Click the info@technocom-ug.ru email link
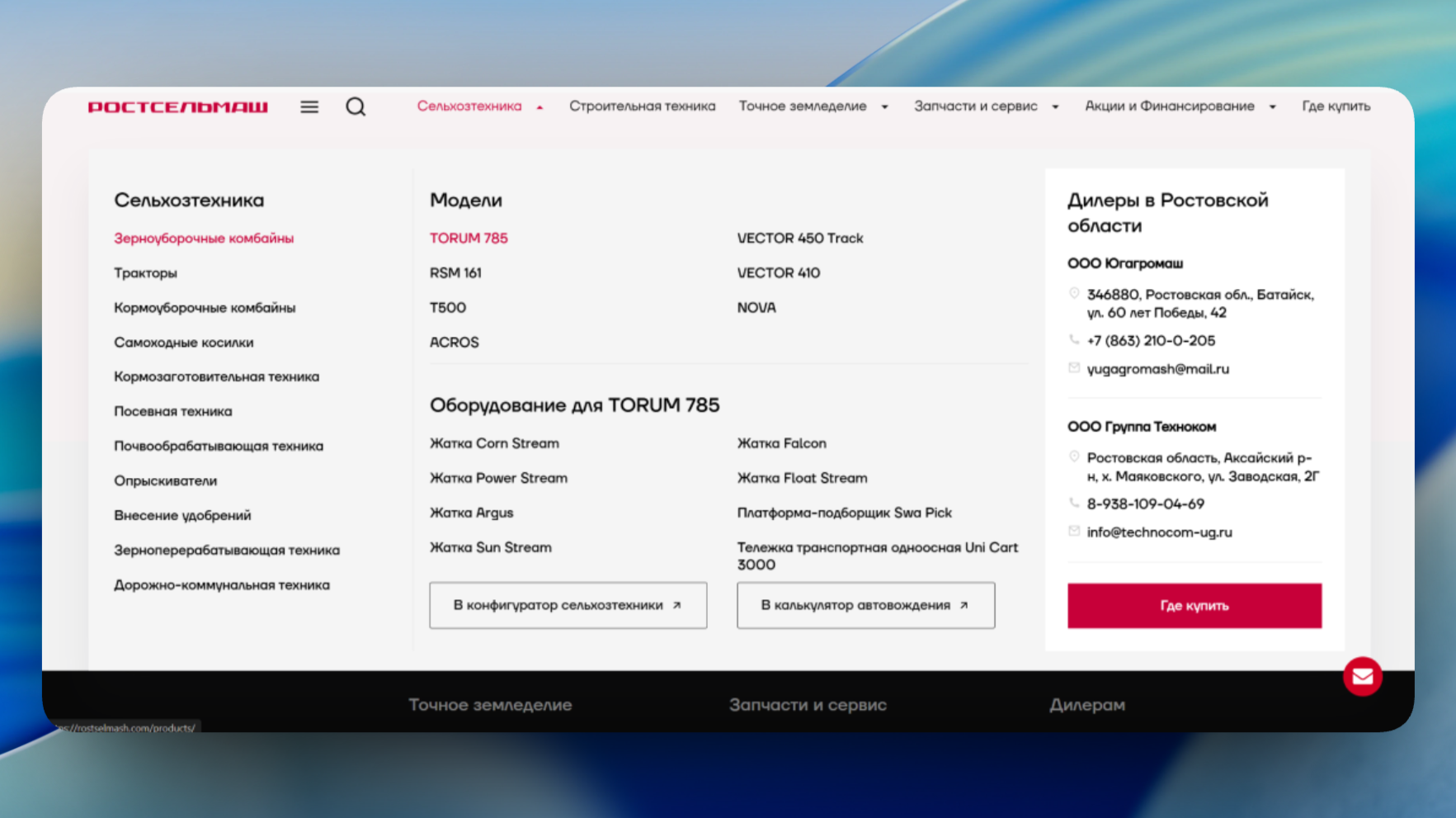The height and width of the screenshot is (818, 1456). (x=1159, y=532)
